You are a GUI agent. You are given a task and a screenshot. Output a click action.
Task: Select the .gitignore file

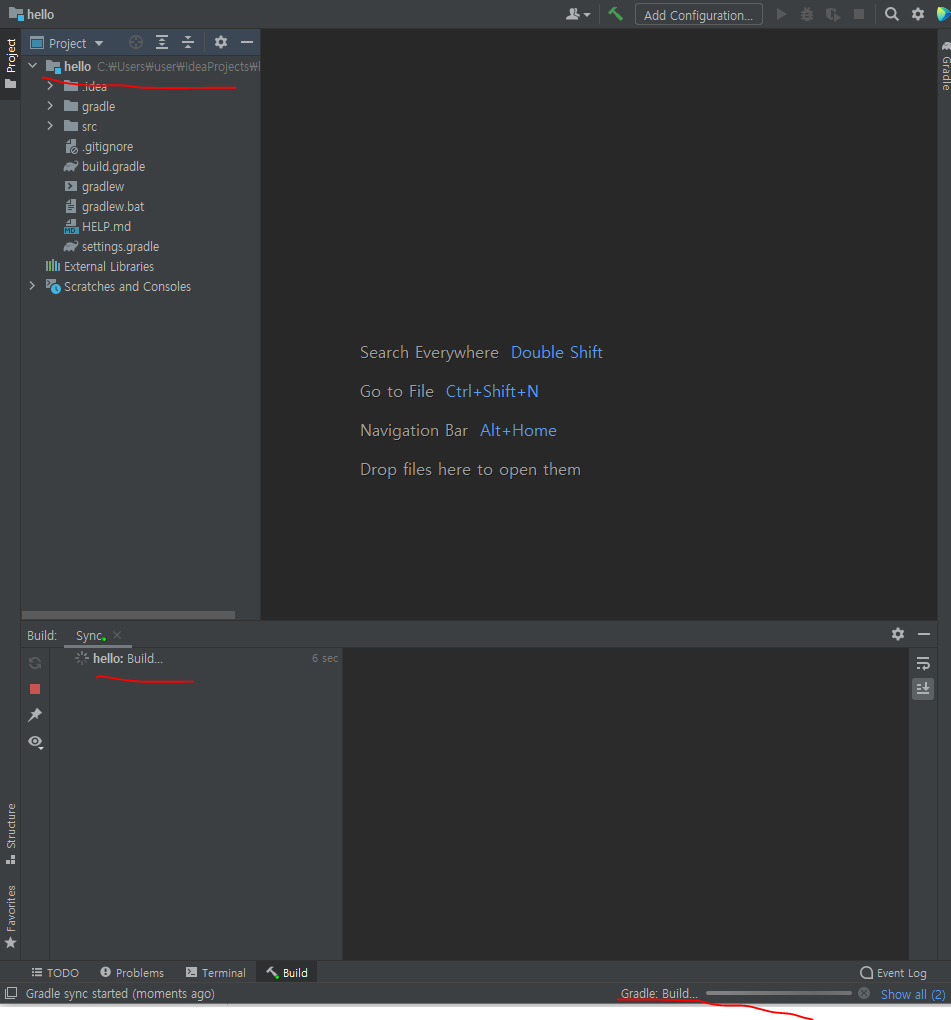point(99,147)
